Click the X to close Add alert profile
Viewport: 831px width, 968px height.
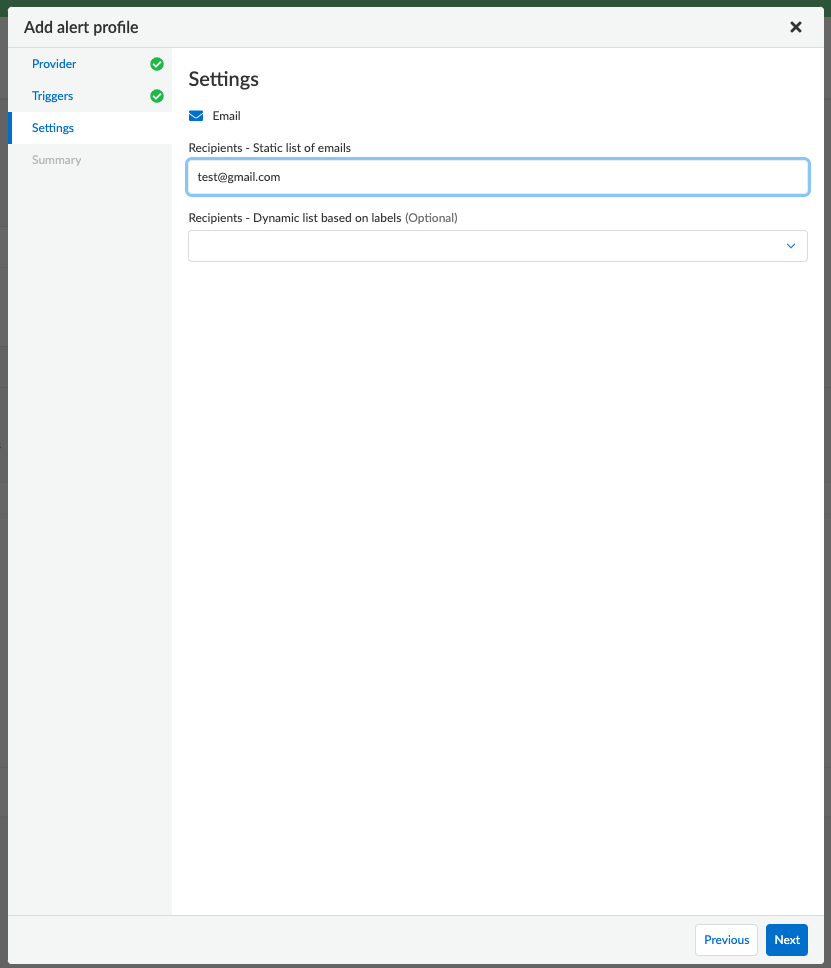[796, 27]
